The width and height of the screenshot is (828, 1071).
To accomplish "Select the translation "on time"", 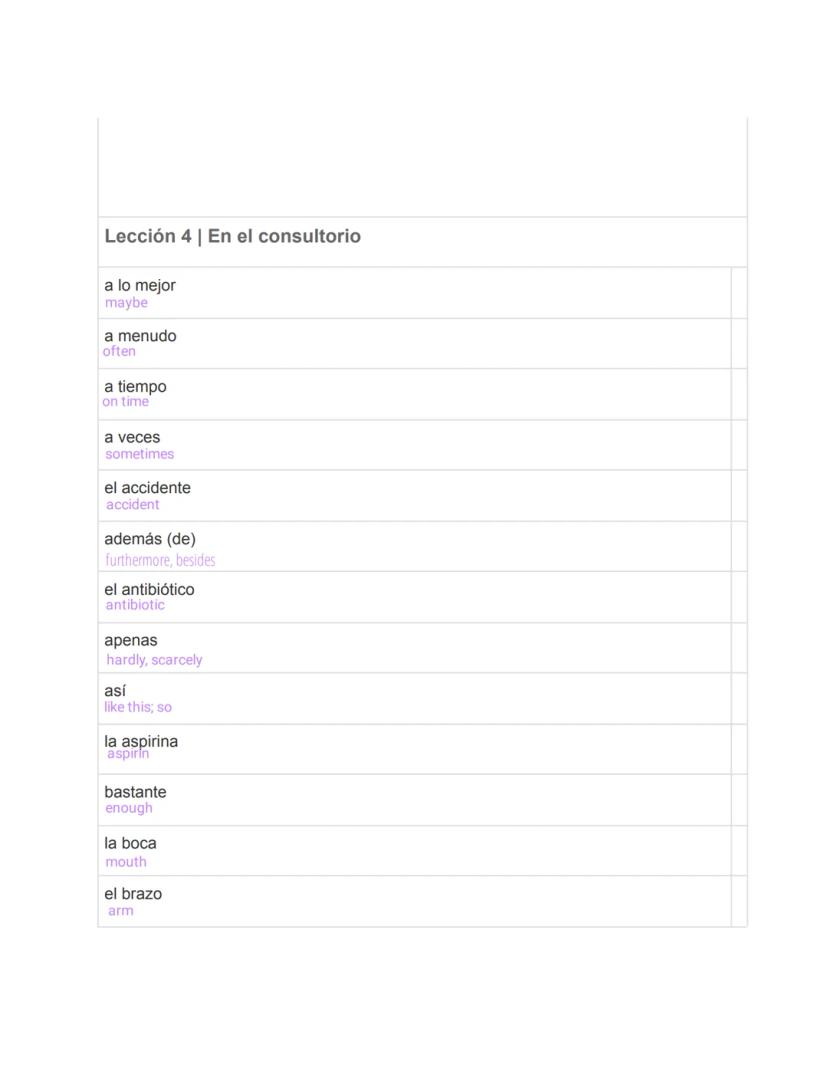I will [125, 402].
